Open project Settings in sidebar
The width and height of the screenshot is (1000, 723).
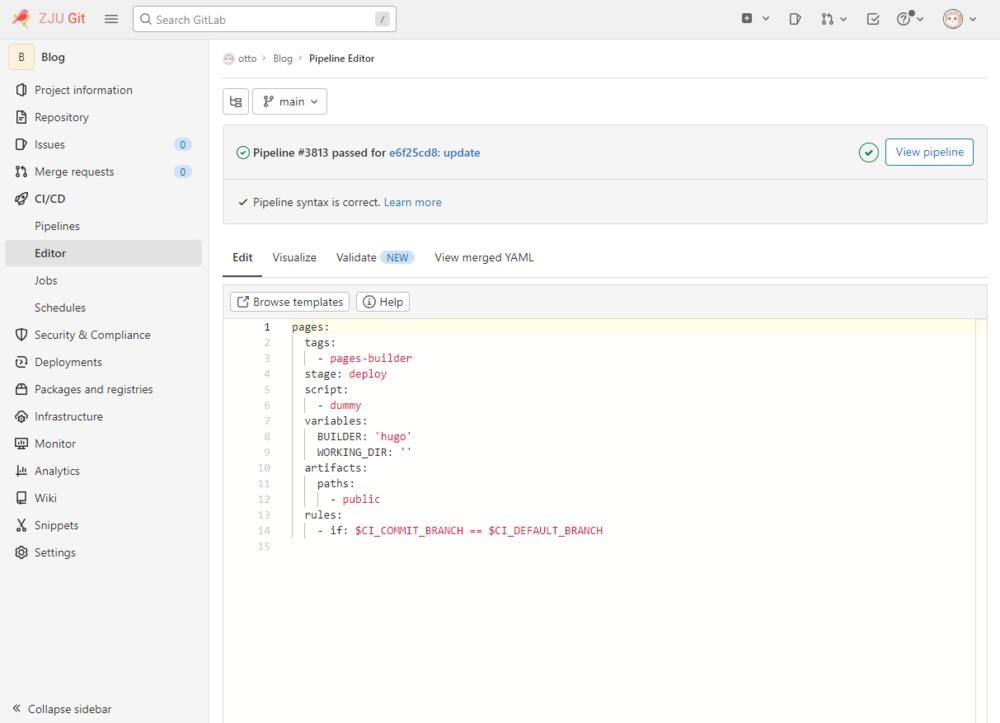click(55, 552)
